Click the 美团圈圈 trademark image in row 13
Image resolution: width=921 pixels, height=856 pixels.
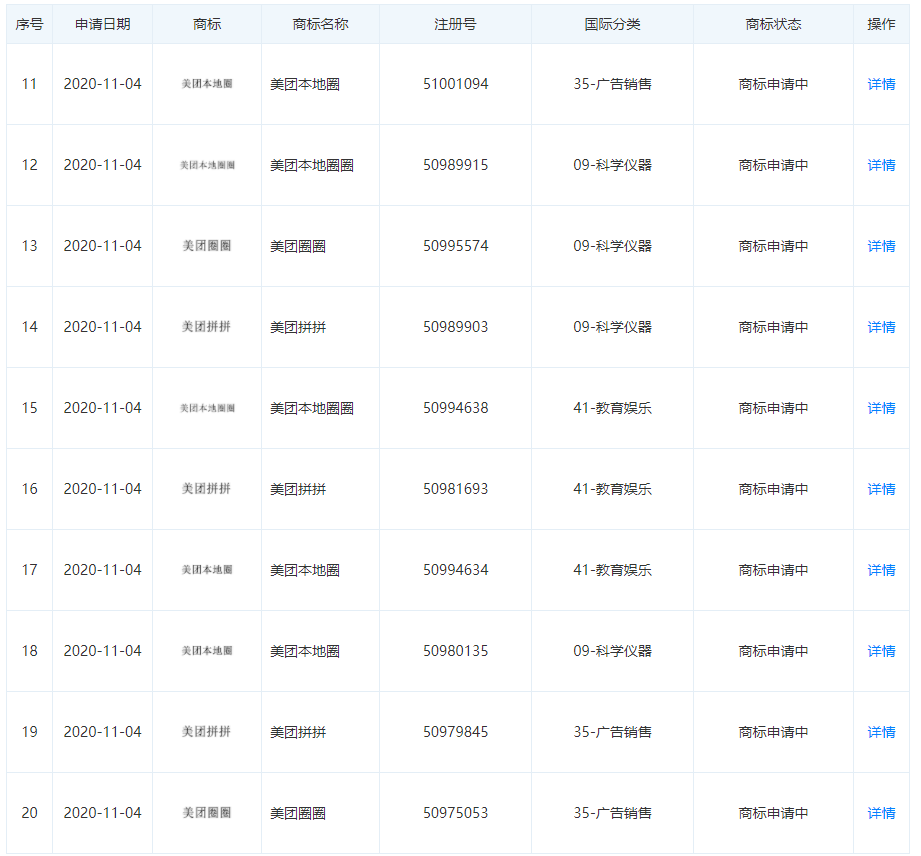click(x=207, y=246)
